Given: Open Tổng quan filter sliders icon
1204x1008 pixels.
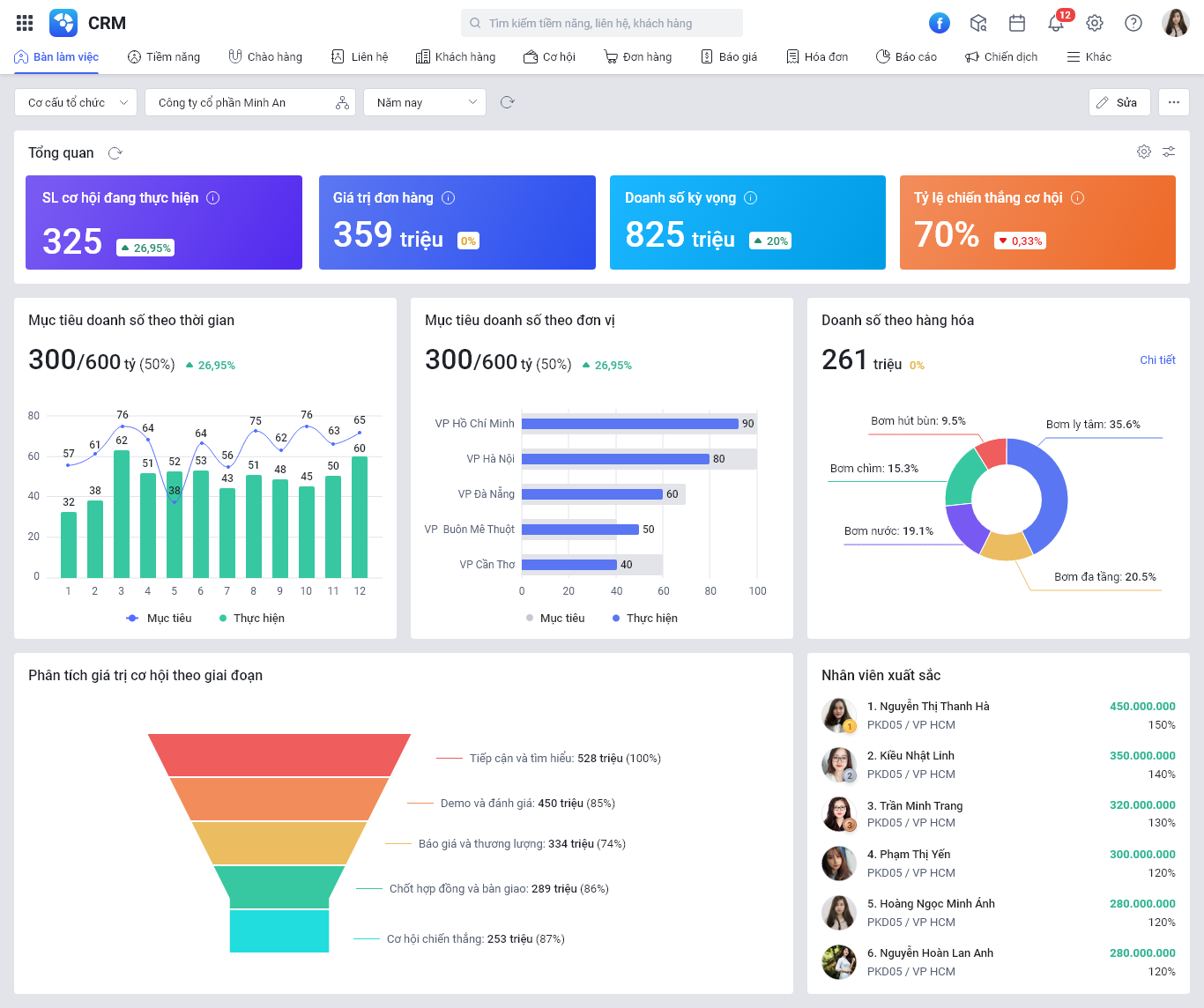Looking at the screenshot, I should [1169, 152].
